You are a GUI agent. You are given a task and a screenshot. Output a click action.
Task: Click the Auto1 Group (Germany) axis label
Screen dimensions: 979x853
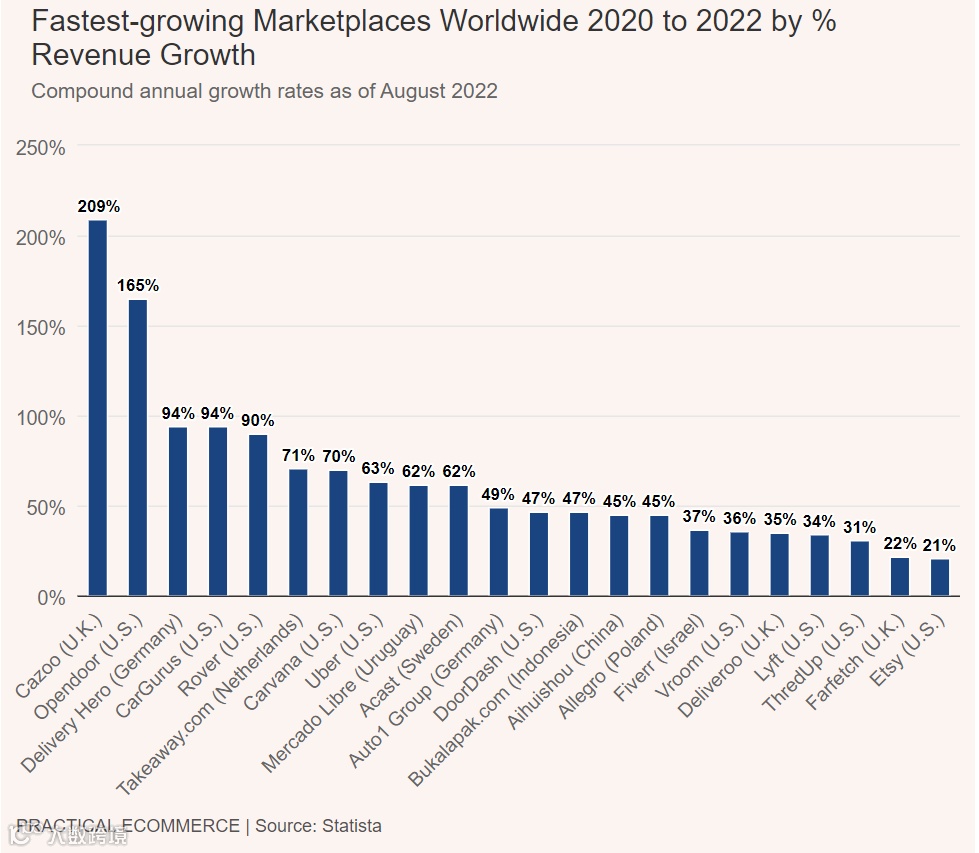click(426, 690)
